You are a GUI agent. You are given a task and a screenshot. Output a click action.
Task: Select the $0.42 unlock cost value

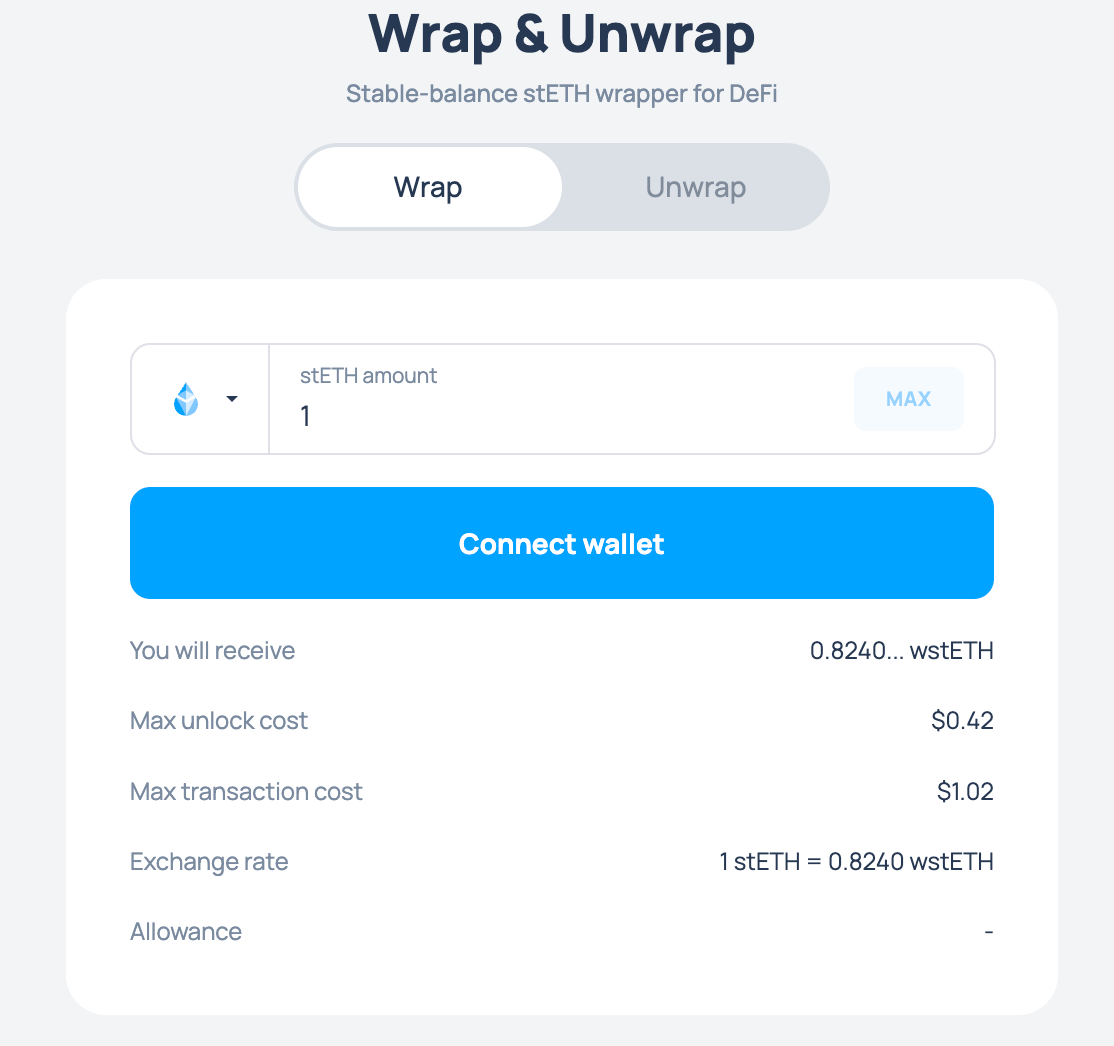pos(962,721)
